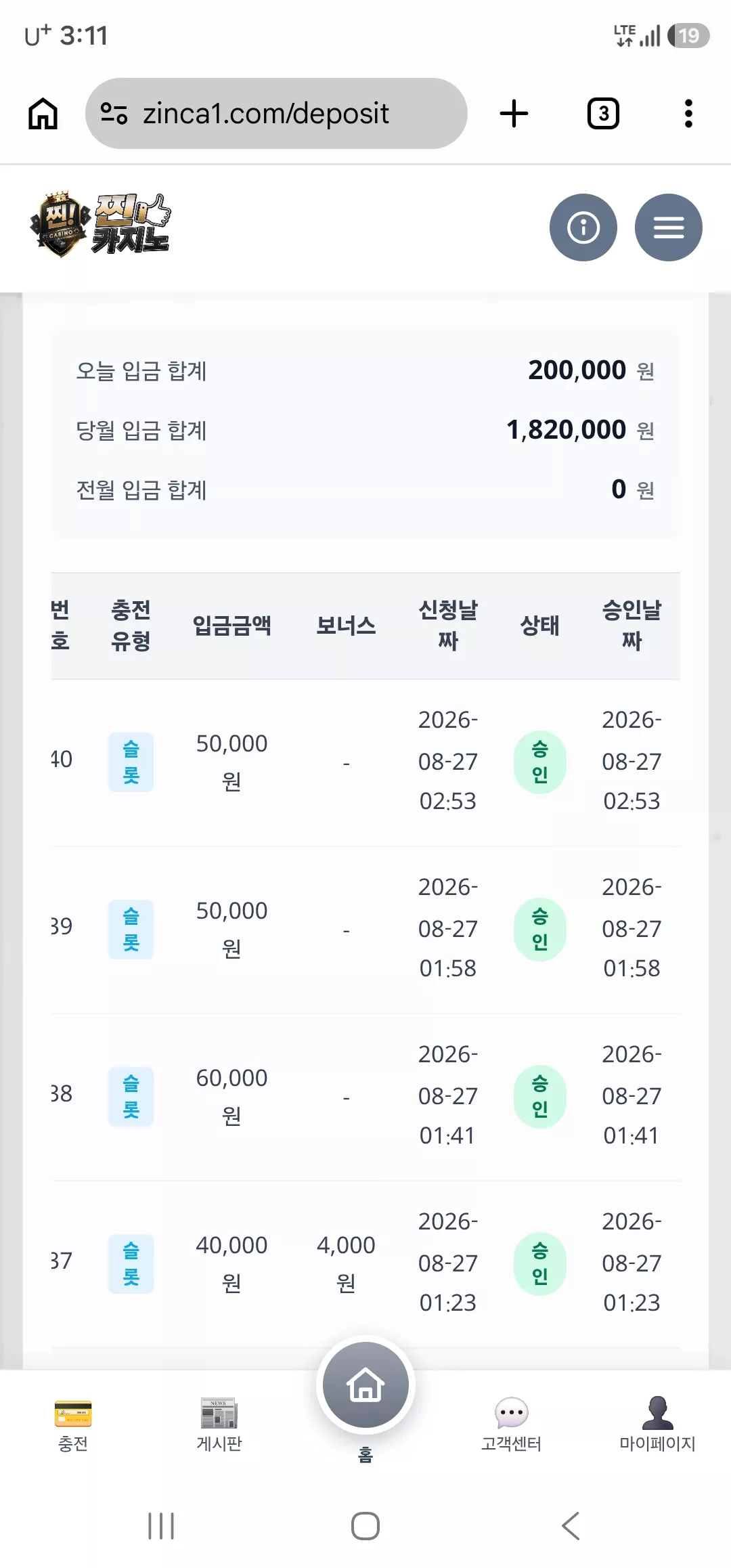Tap the 4,000 원 bonus cell in row 37
731x1568 pixels.
346,1263
